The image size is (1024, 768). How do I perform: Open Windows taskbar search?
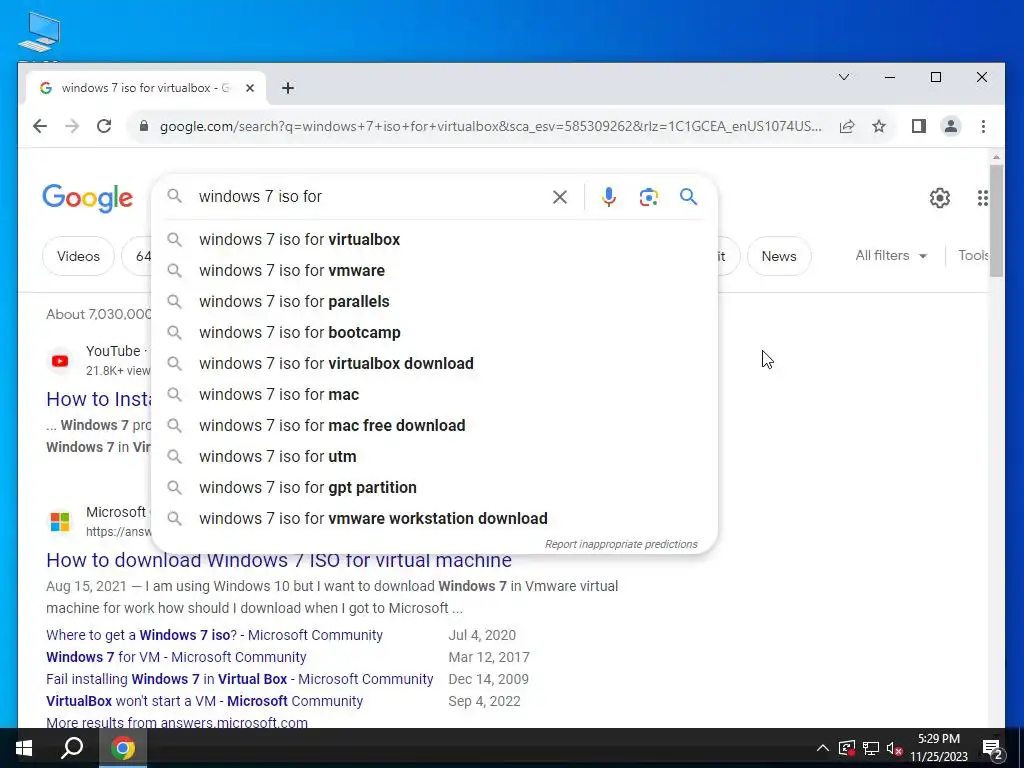coord(72,748)
